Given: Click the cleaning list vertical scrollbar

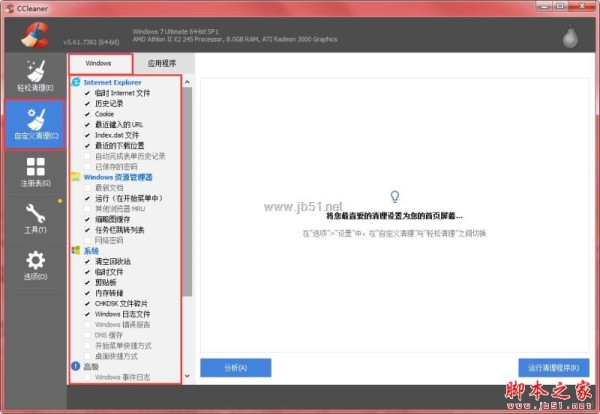Looking at the screenshot, I should (x=187, y=200).
